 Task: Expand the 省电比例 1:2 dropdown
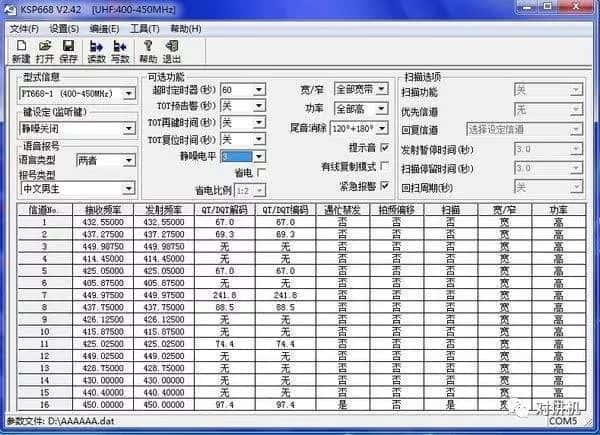coord(260,190)
